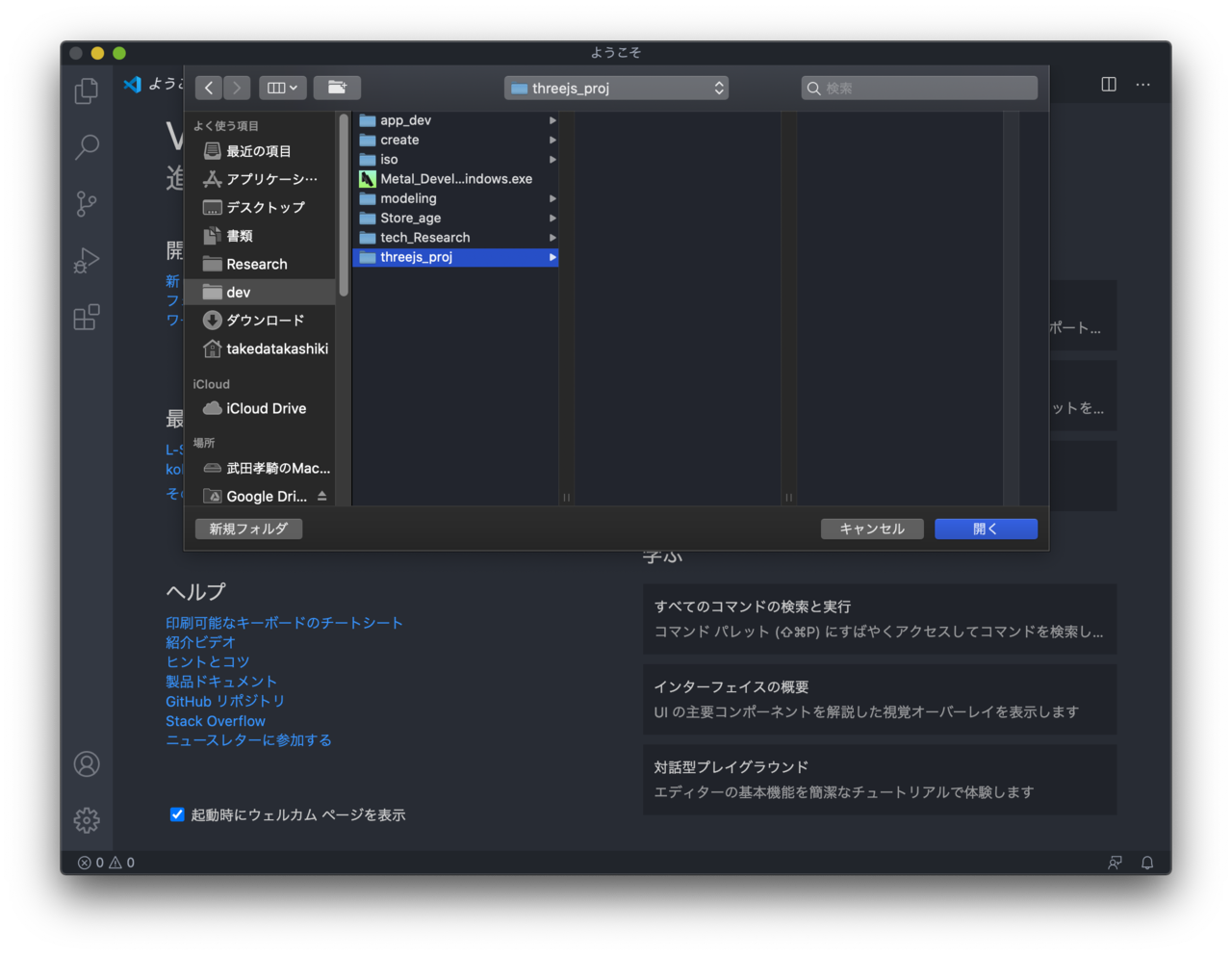Go back in the file dialog
Viewport: 1232px width, 955px height.
click(x=209, y=88)
